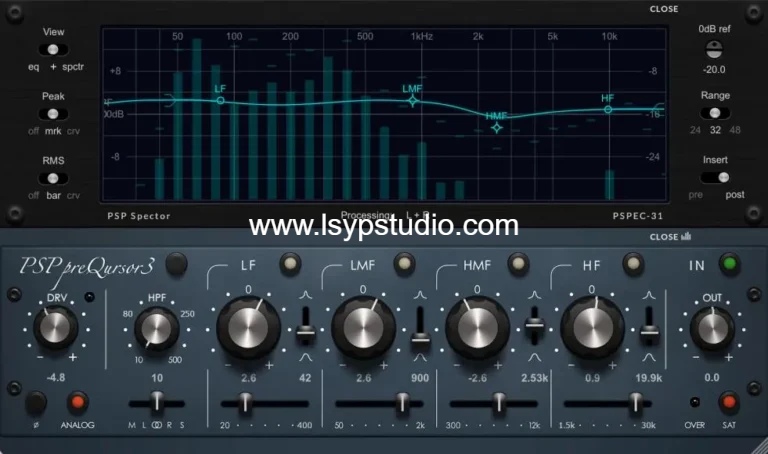Toggle the LF band enable button
This screenshot has height=454, width=768.
tap(290, 264)
